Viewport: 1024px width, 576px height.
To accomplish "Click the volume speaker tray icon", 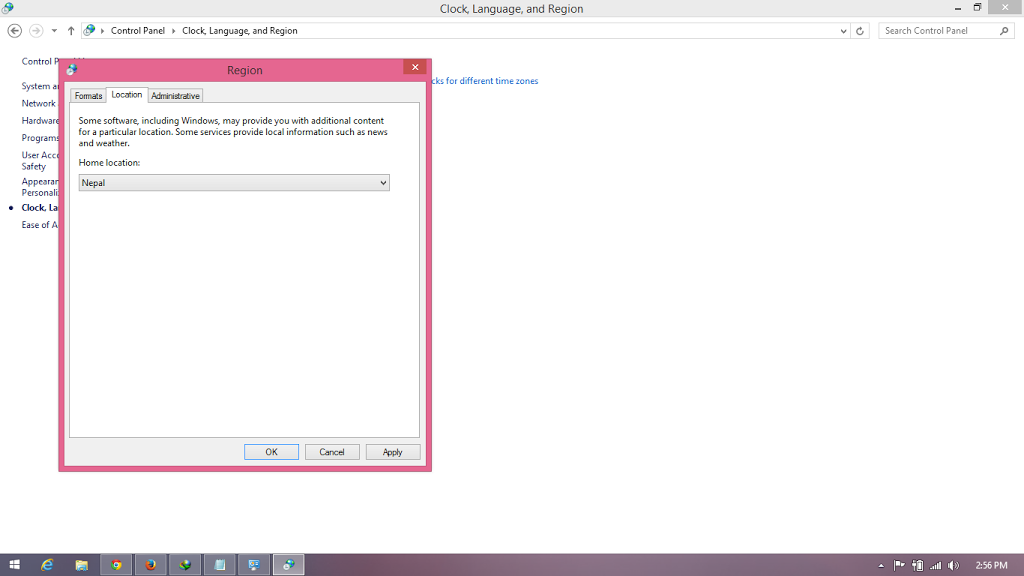I will [x=953, y=565].
